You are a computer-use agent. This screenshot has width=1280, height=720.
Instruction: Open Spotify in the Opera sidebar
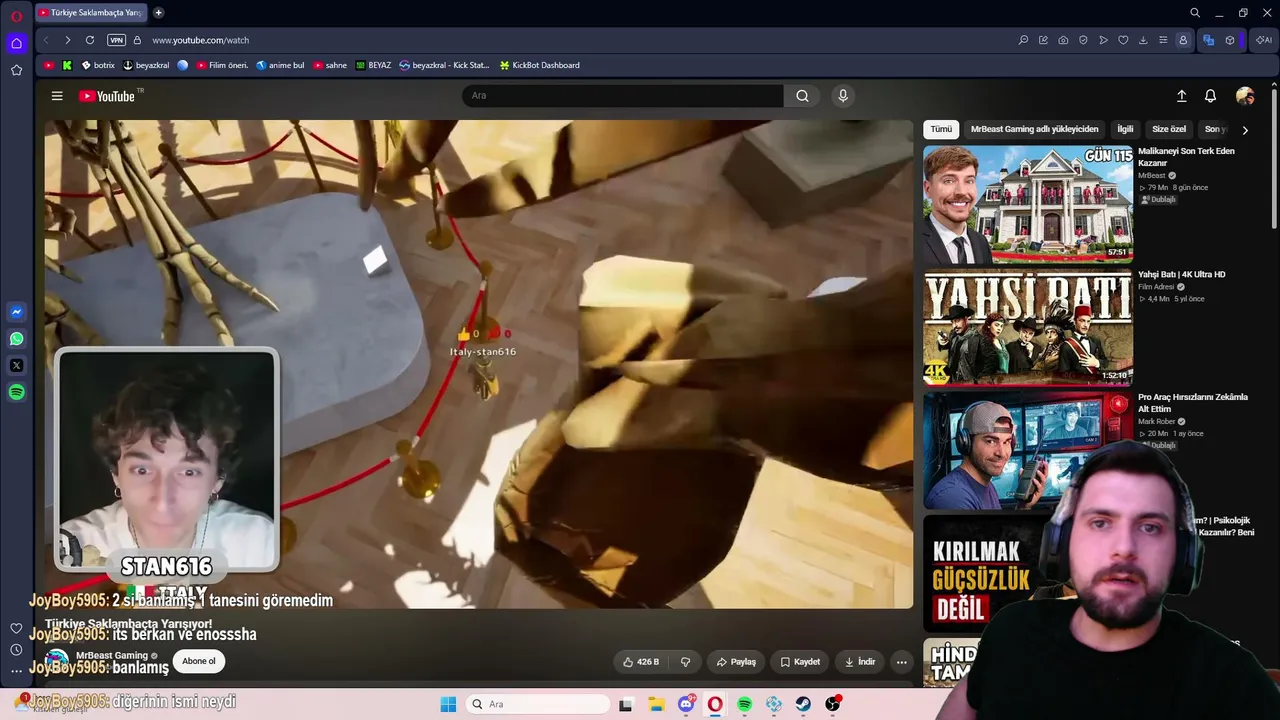click(16, 393)
